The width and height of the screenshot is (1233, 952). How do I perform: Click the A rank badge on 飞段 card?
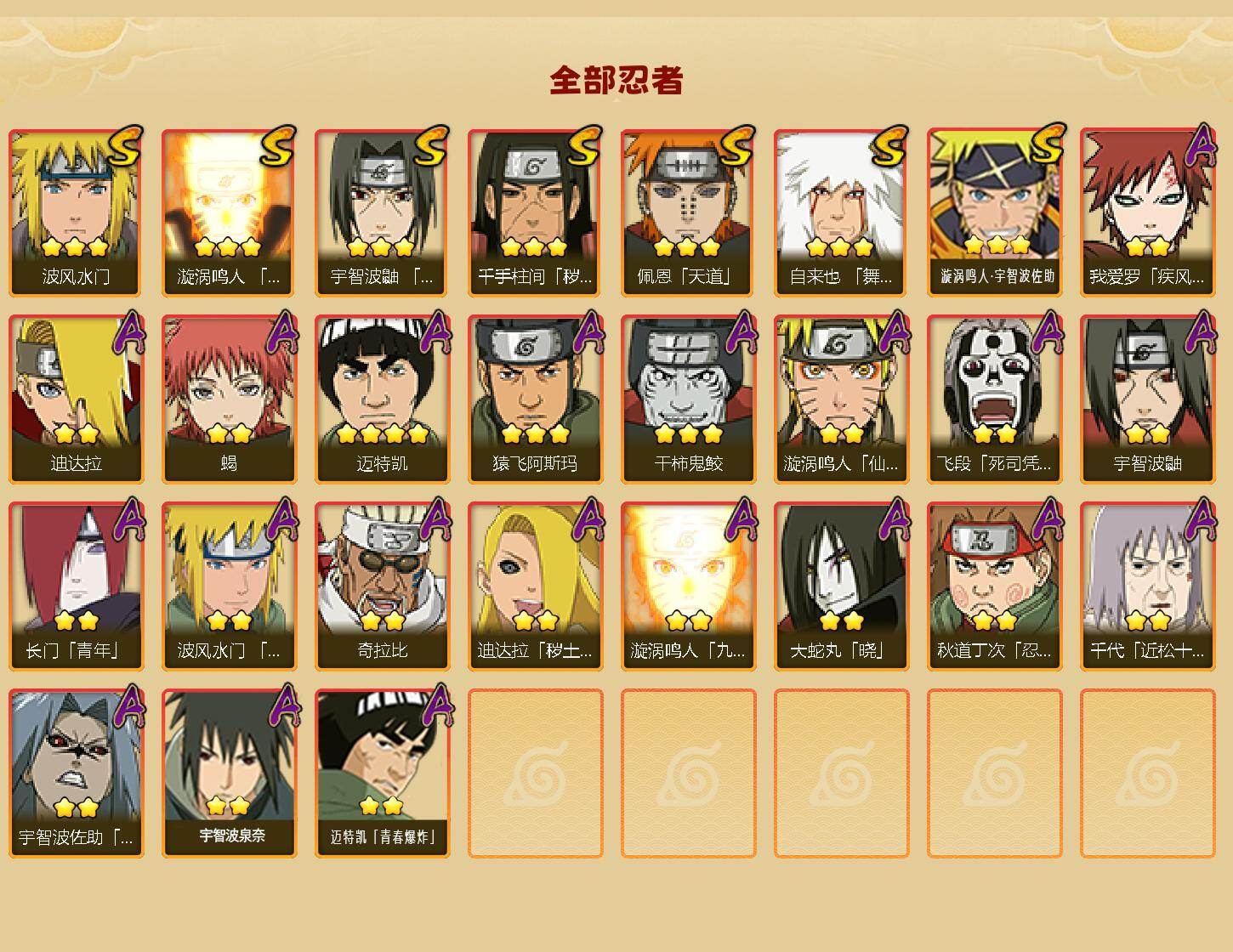coord(1048,331)
